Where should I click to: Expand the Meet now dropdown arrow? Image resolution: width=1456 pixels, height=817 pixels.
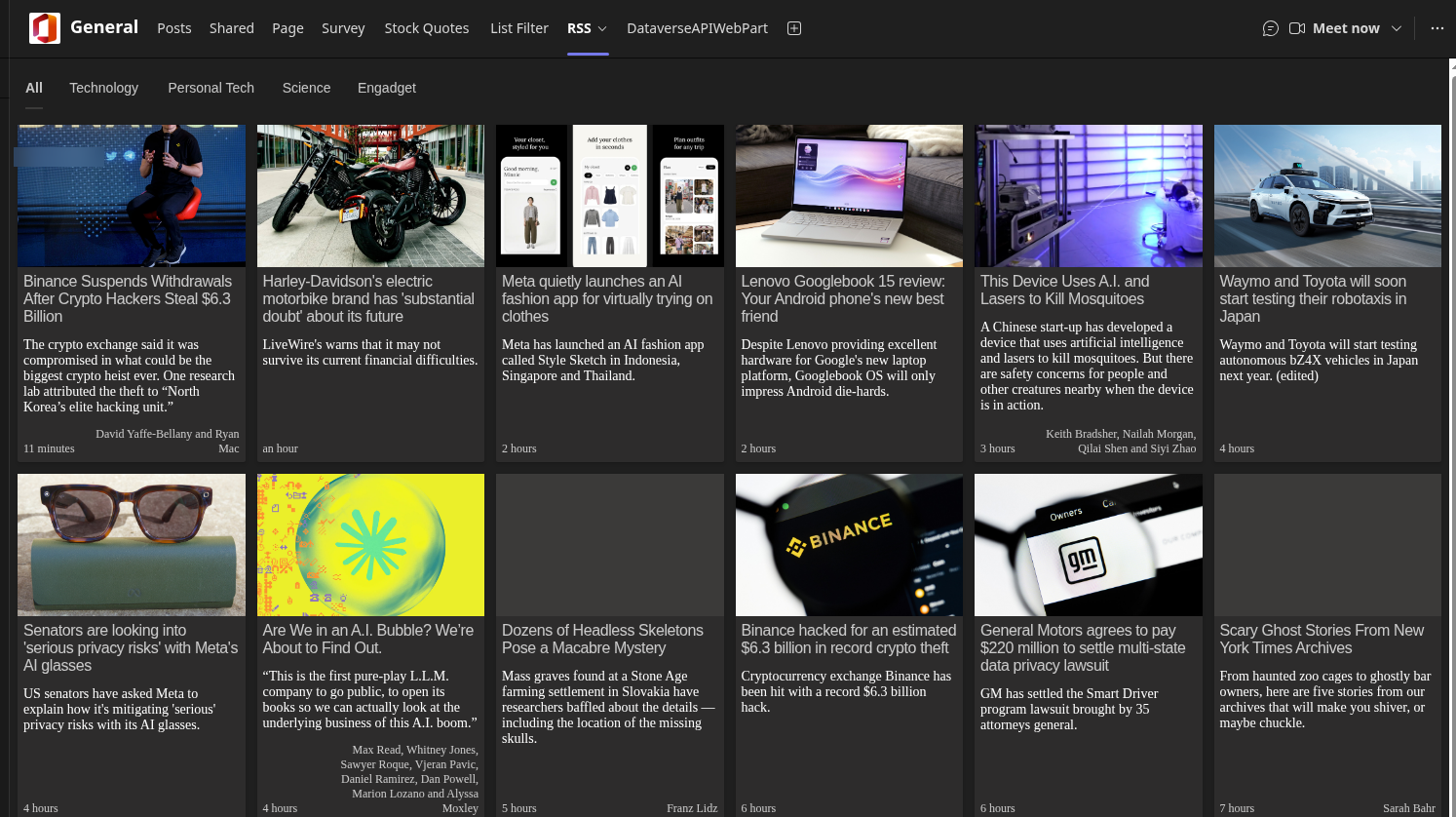coord(1397,28)
